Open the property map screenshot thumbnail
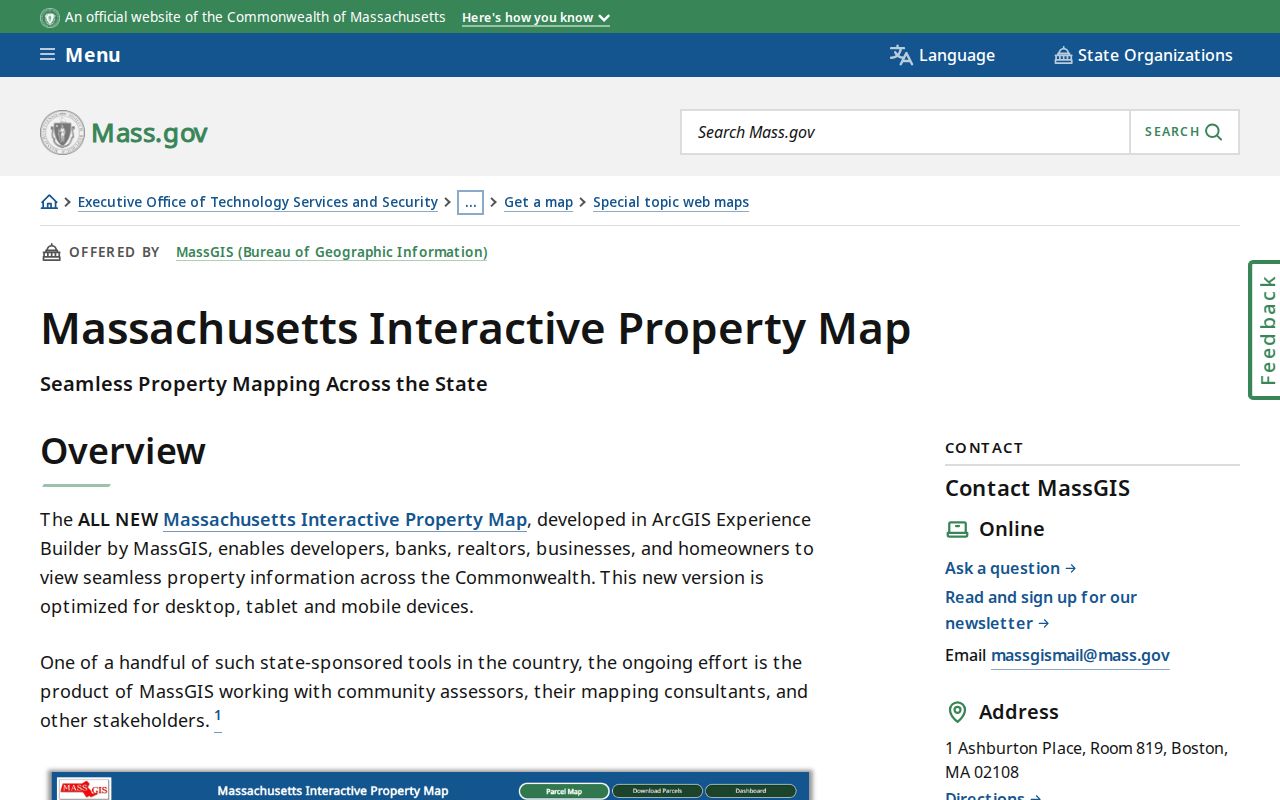This screenshot has width=1280, height=800. pyautogui.click(x=431, y=786)
